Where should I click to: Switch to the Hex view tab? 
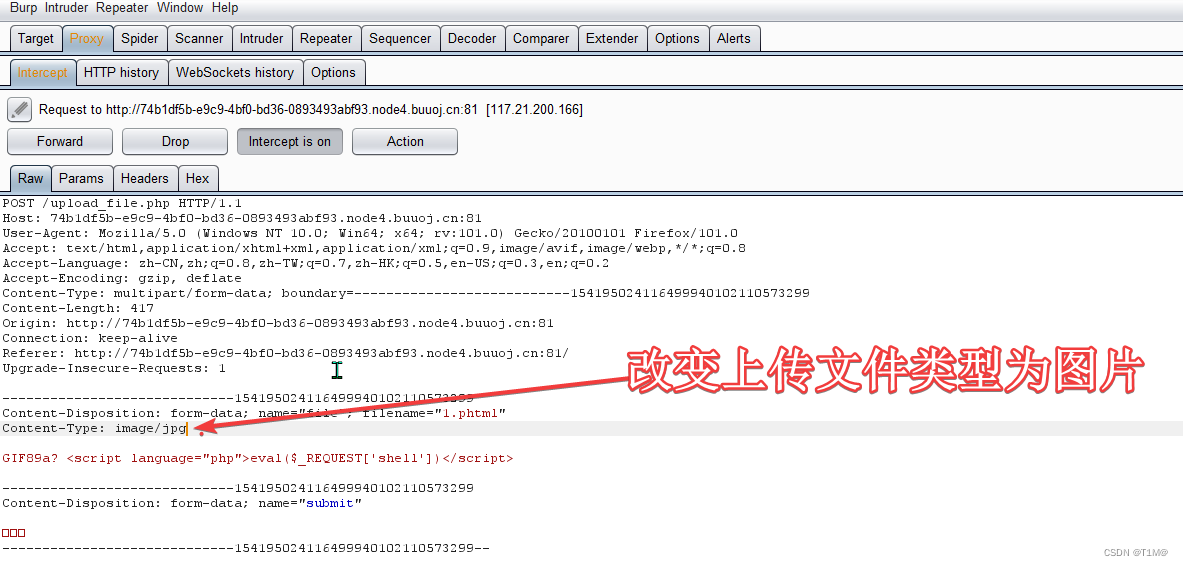click(x=198, y=178)
